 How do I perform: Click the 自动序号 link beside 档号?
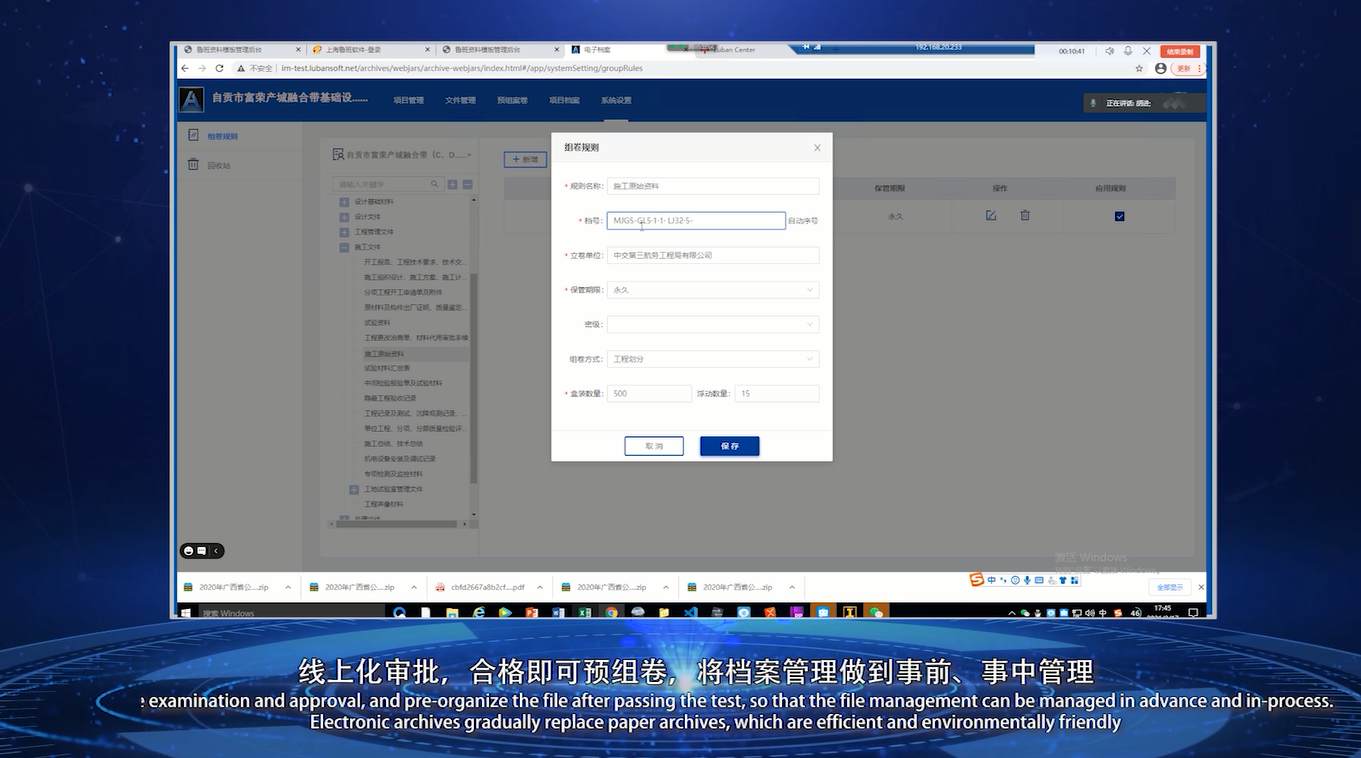(803, 221)
